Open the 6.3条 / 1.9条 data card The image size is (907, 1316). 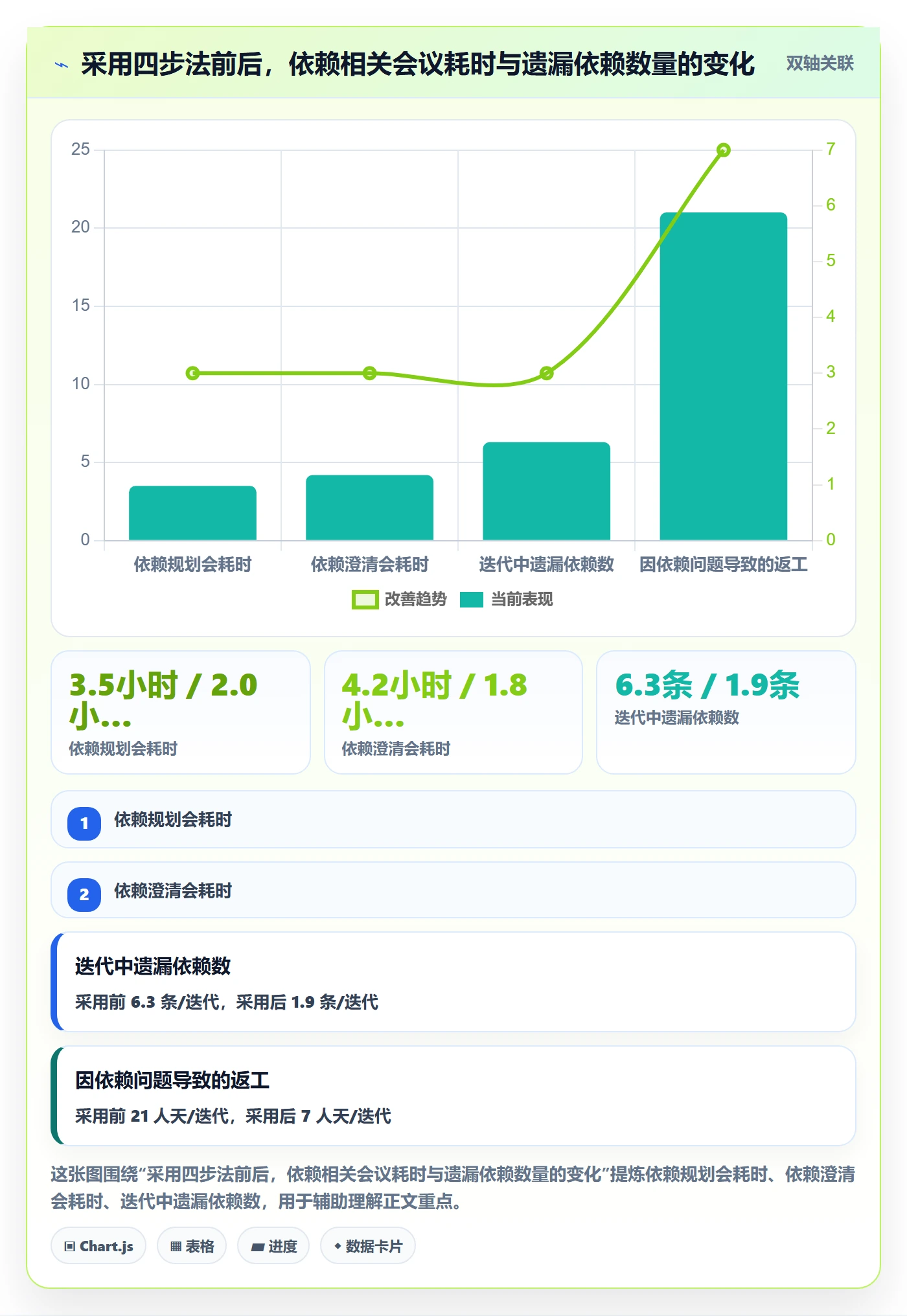coord(726,712)
